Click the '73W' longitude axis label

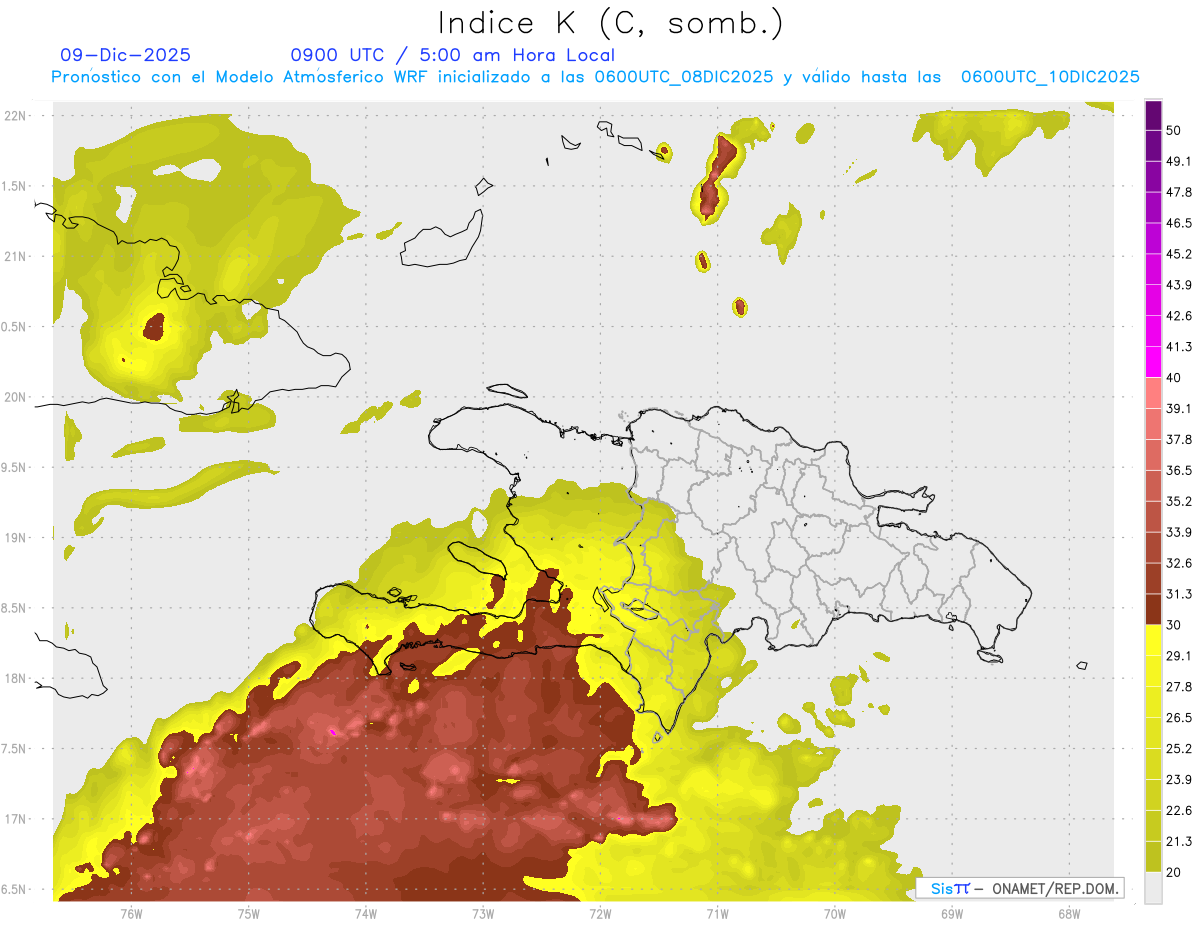(483, 913)
